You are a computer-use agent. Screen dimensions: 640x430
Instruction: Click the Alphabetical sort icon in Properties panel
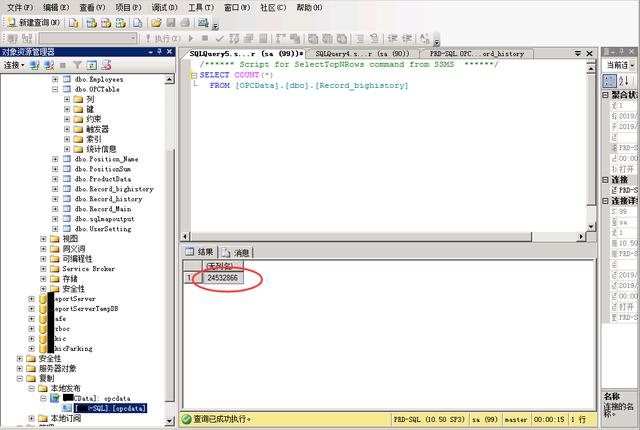pyautogui.click(x=623, y=80)
